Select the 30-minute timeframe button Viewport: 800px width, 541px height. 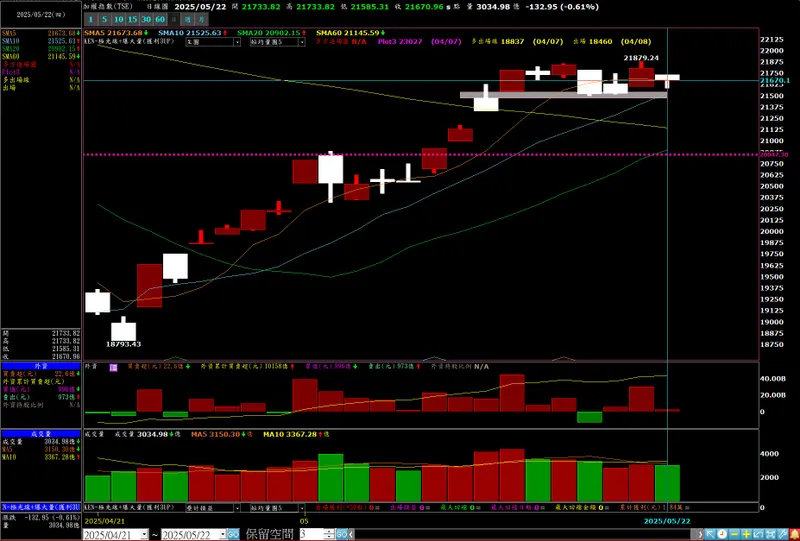coord(146,19)
